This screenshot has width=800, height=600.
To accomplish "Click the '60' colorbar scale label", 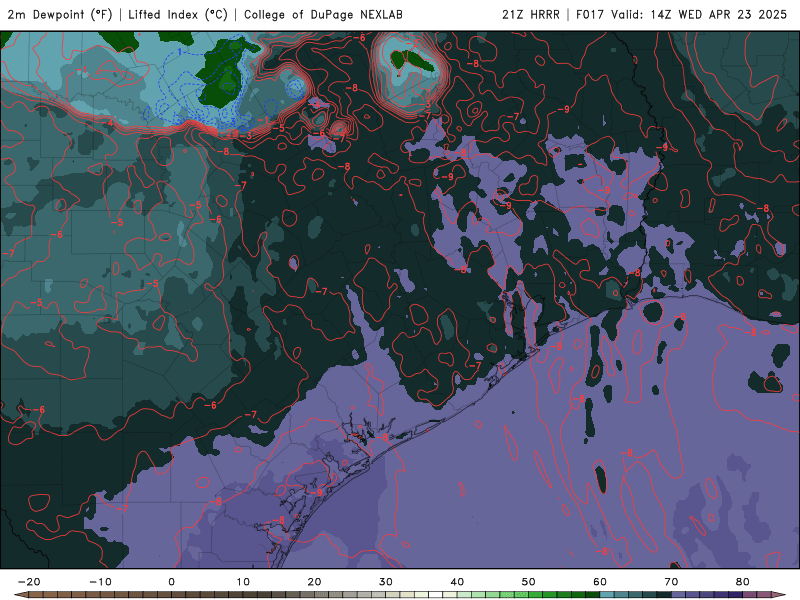I will (600, 582).
